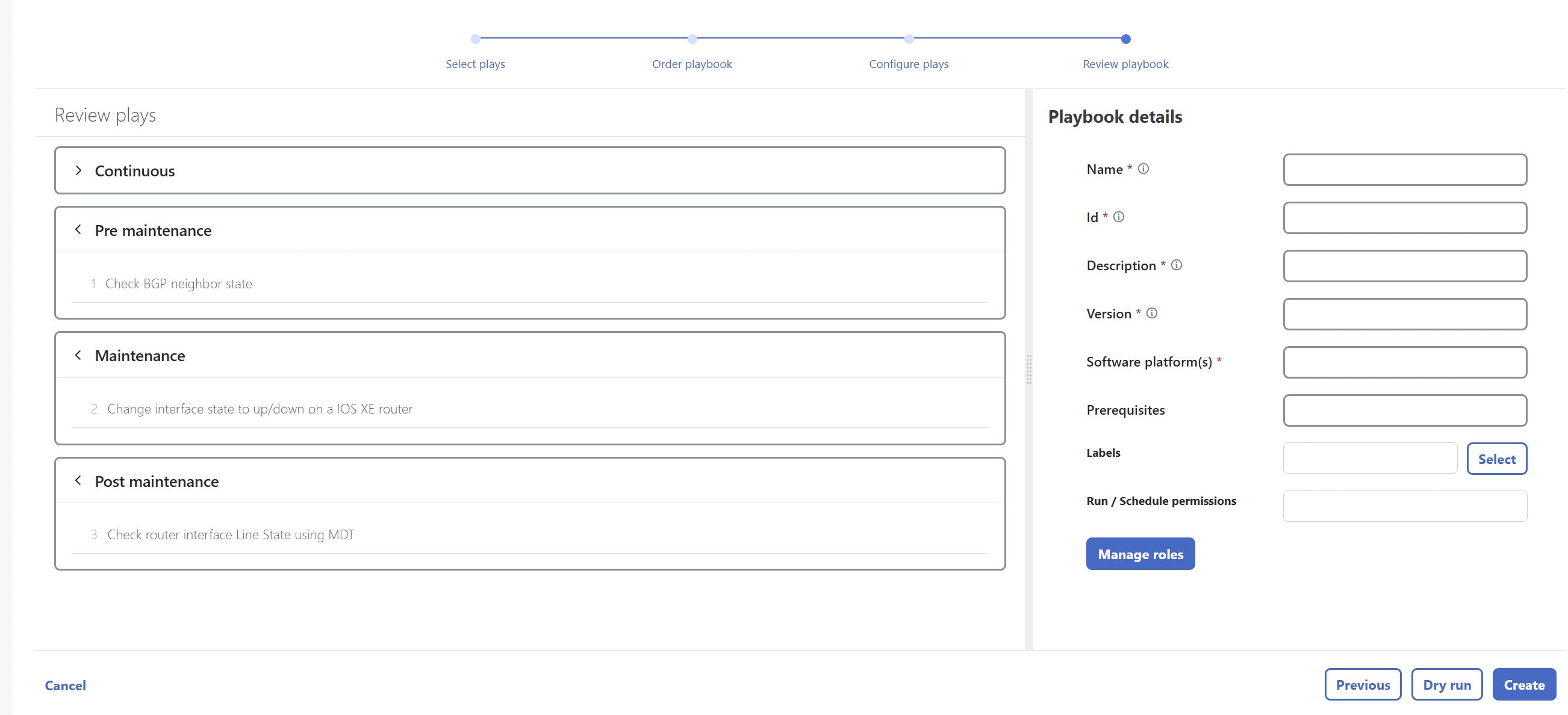This screenshot has height=715, width=1568.
Task: Click the Post maintenance section title
Action: click(157, 481)
